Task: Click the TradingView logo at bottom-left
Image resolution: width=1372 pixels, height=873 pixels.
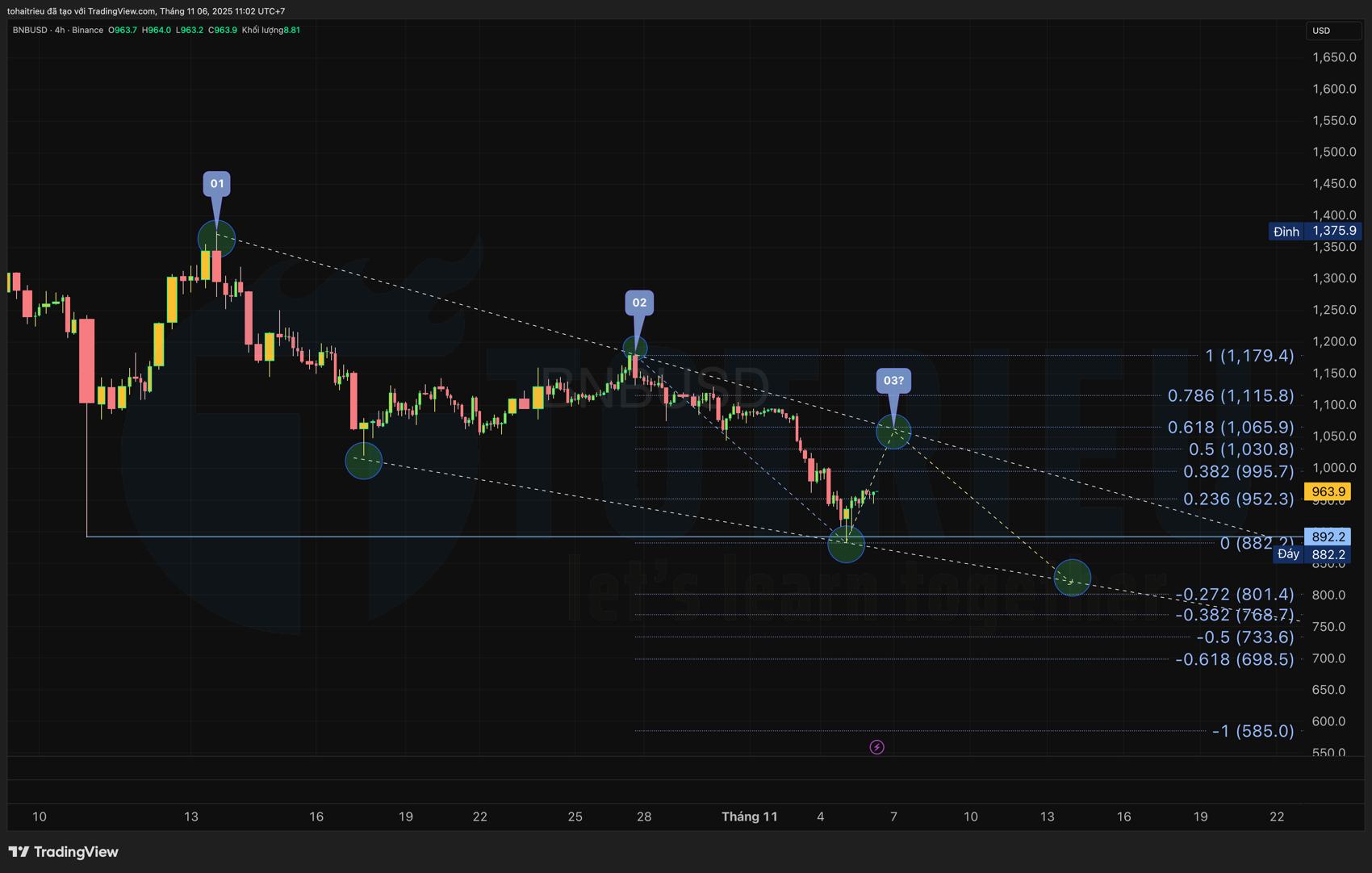Action: 64,852
